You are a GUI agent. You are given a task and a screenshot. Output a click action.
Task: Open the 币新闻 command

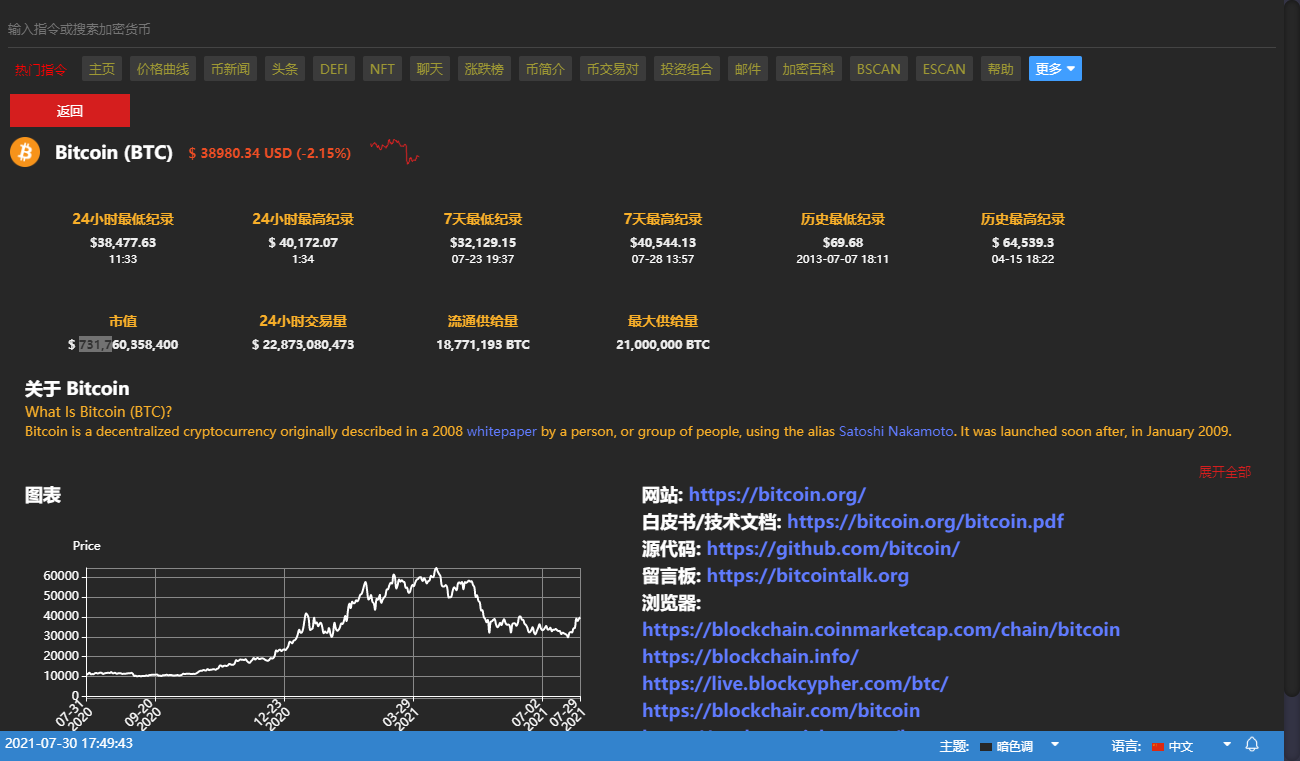[231, 69]
